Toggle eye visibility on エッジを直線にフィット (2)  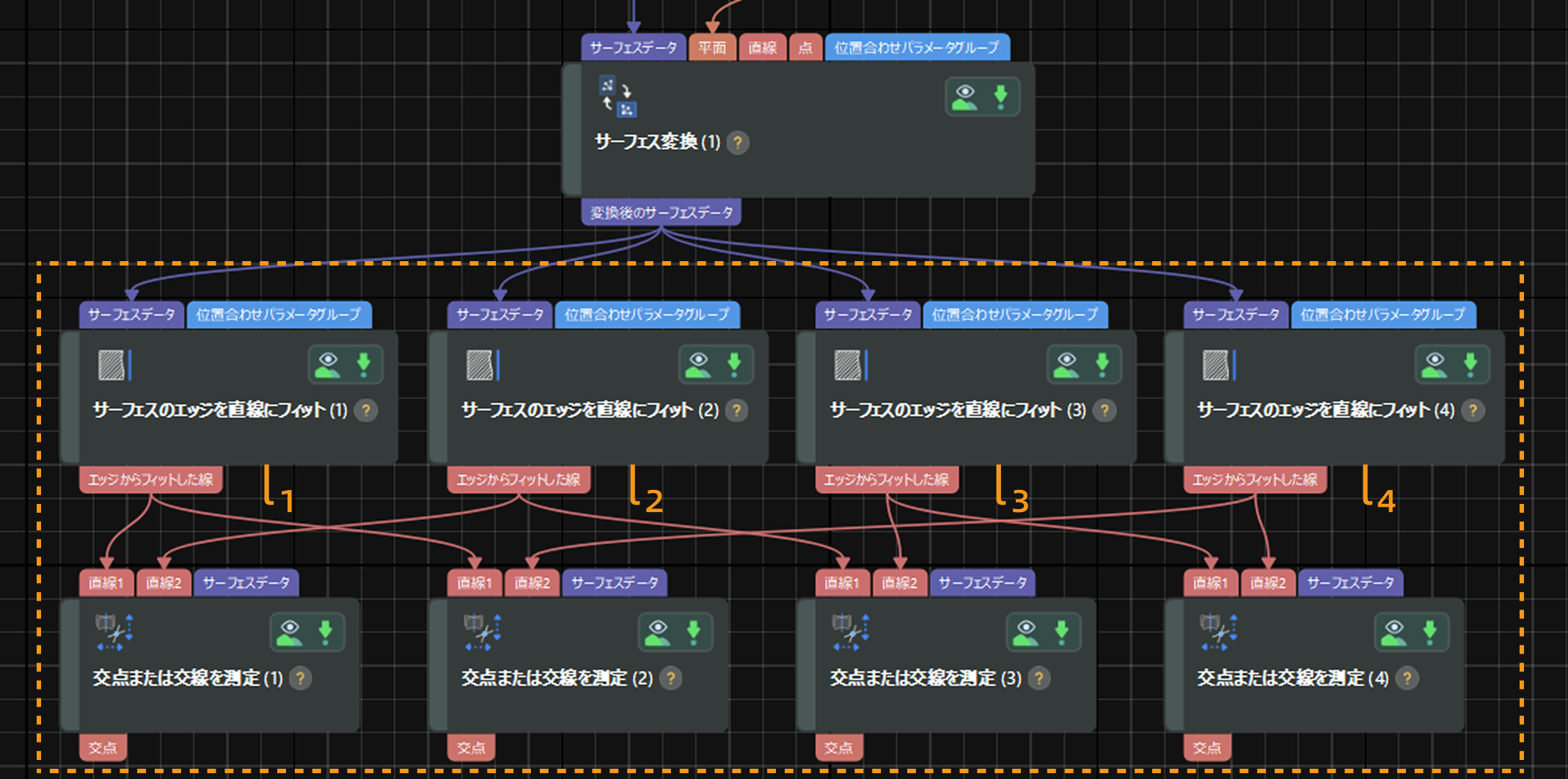(698, 365)
